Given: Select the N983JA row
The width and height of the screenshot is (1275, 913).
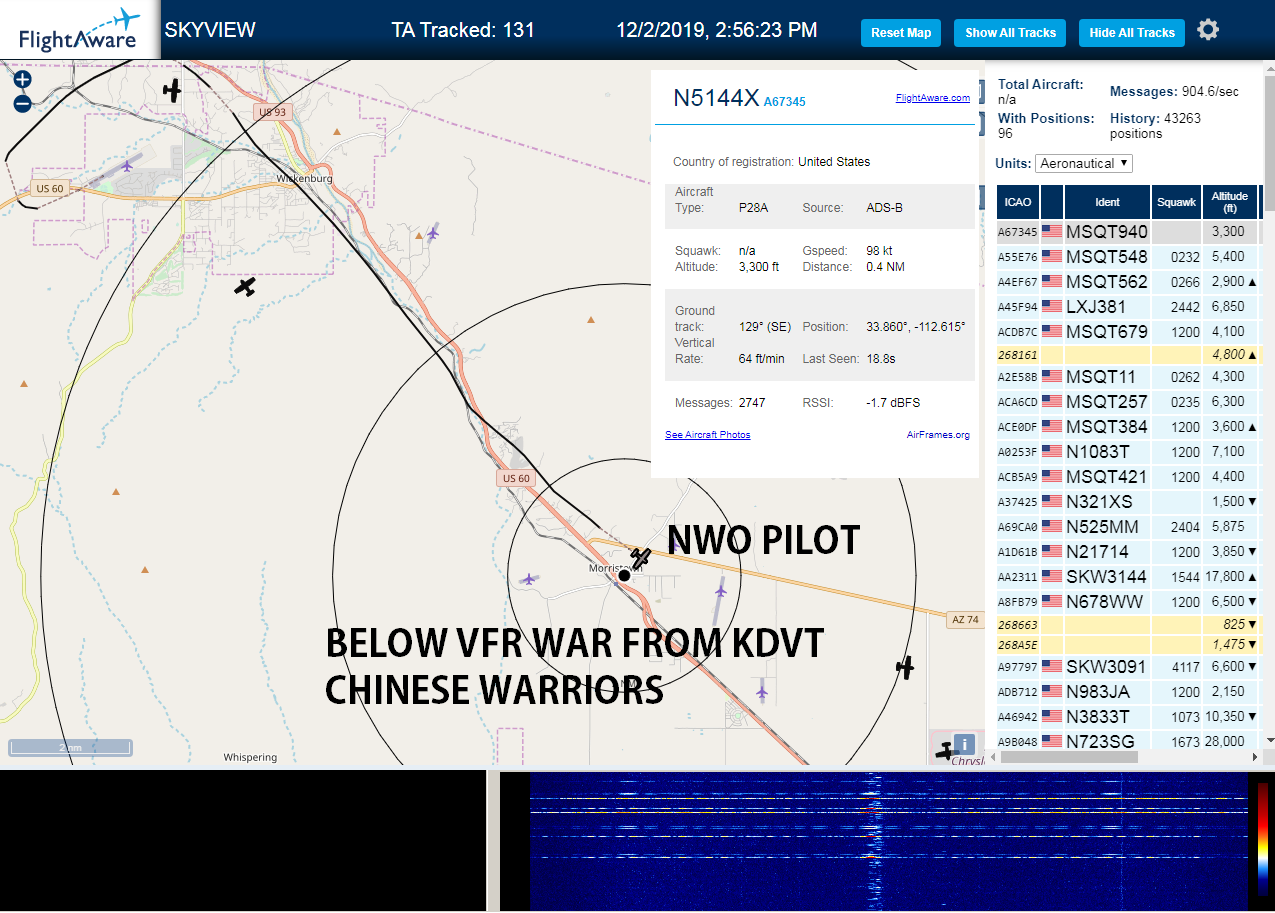Looking at the screenshot, I should pos(1128,692).
